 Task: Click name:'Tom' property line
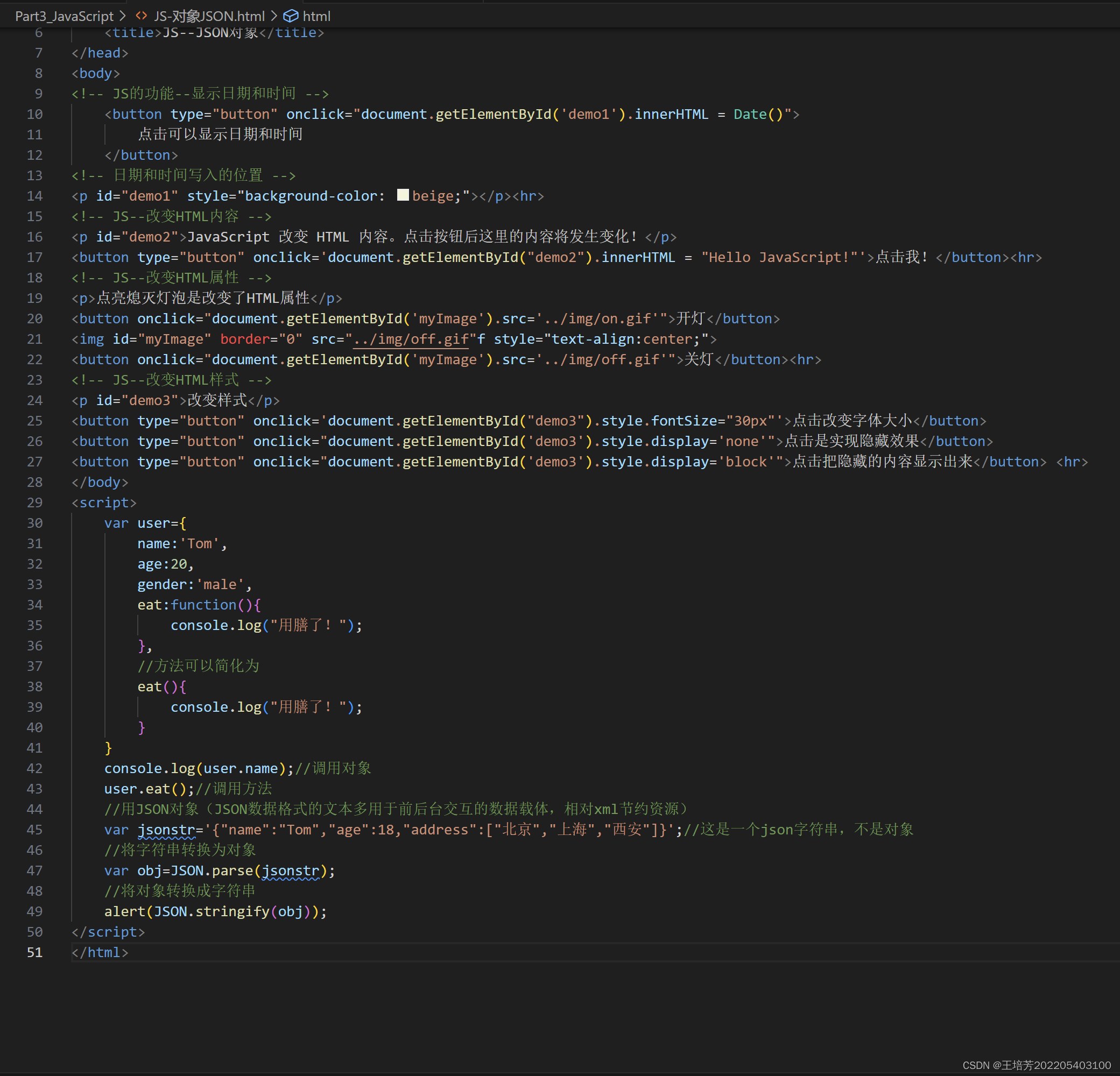(x=182, y=544)
